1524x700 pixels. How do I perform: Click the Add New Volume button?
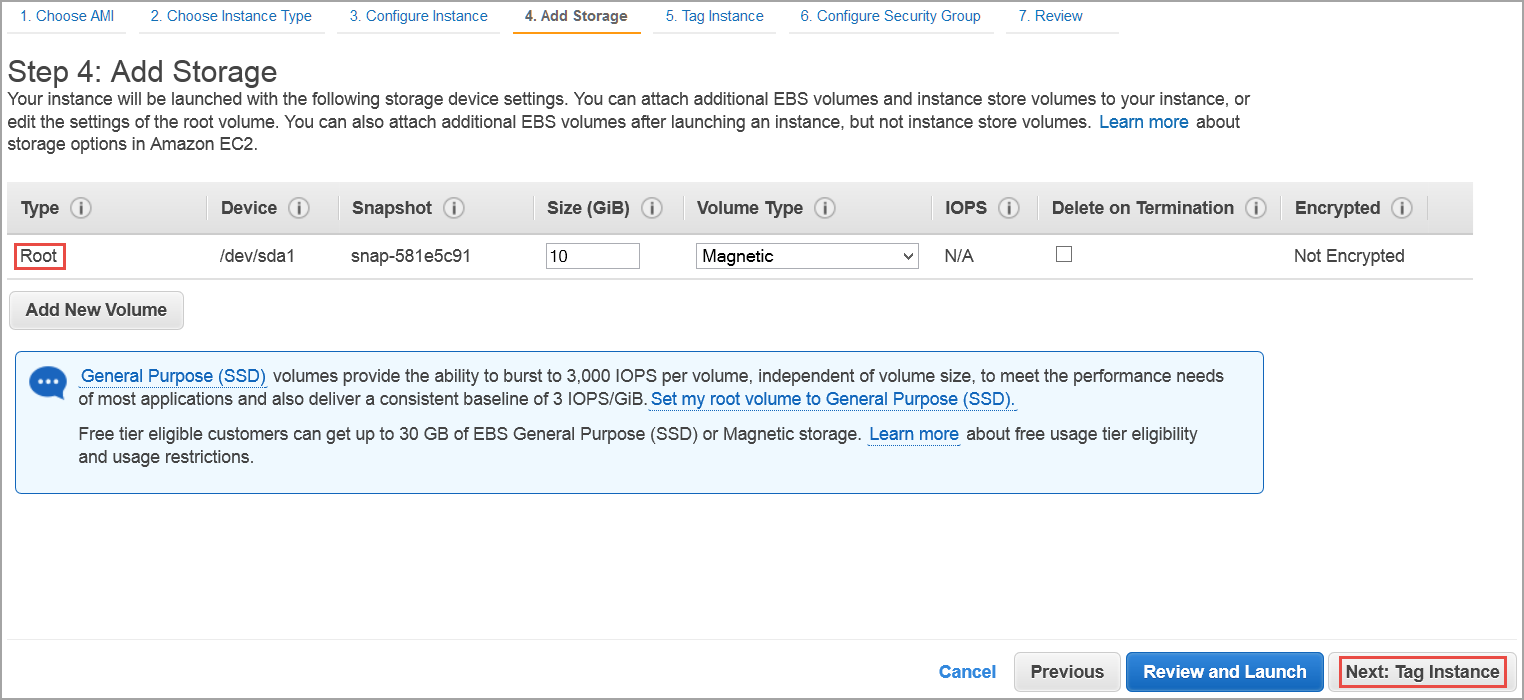pyautogui.click(x=96, y=310)
